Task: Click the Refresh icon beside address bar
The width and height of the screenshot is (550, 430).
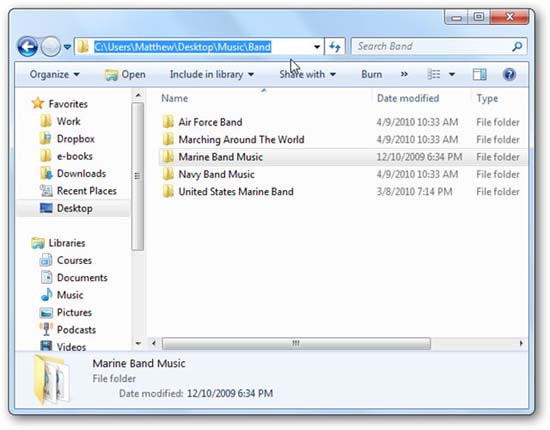Action: [335, 46]
